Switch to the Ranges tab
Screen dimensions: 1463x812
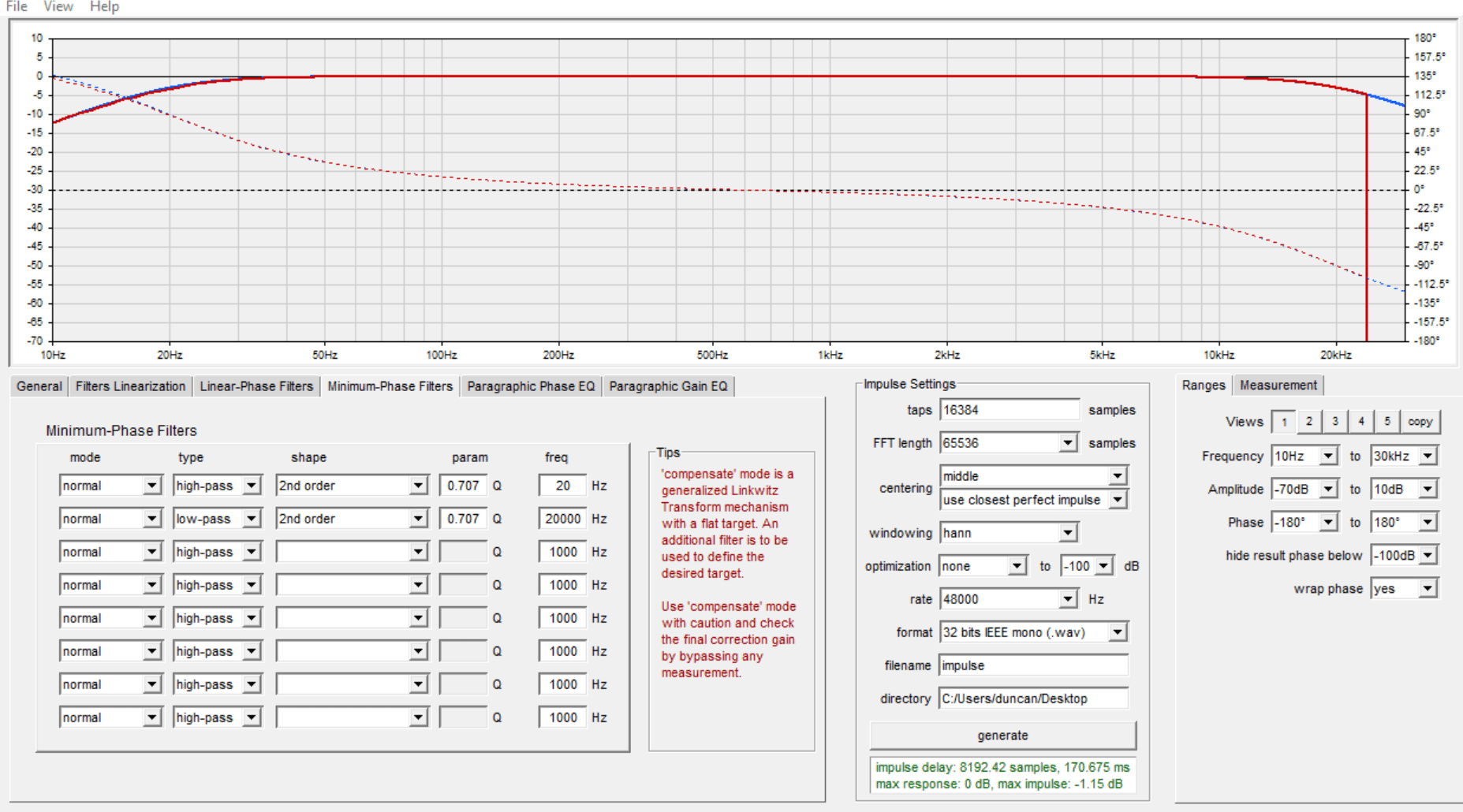pyautogui.click(x=1204, y=385)
